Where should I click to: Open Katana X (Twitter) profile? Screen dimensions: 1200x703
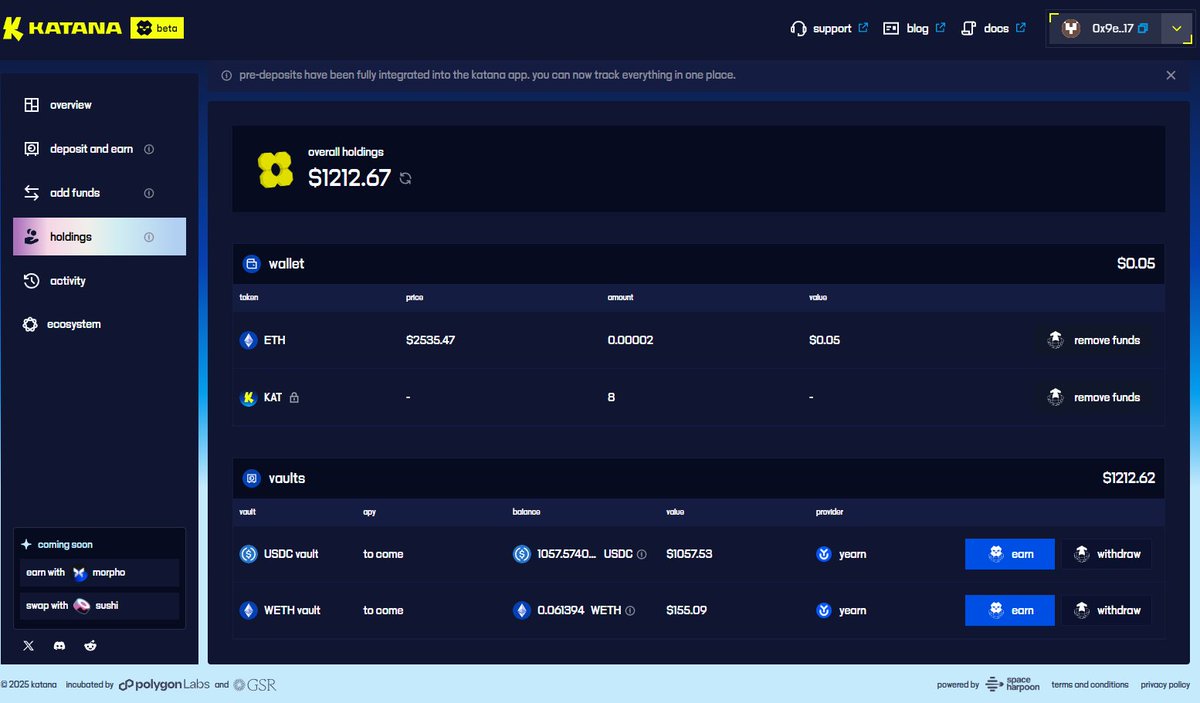point(28,646)
